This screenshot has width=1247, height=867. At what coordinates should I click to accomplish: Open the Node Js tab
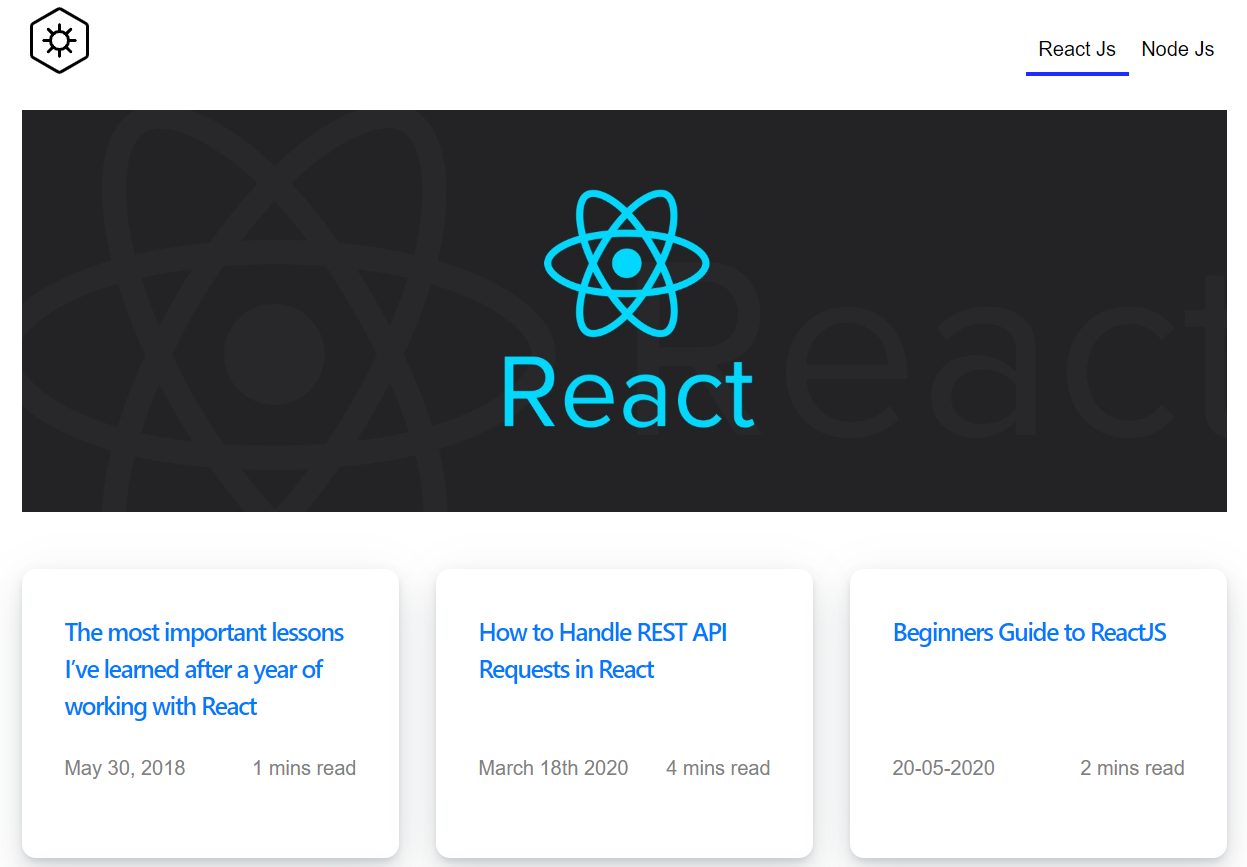click(1178, 49)
